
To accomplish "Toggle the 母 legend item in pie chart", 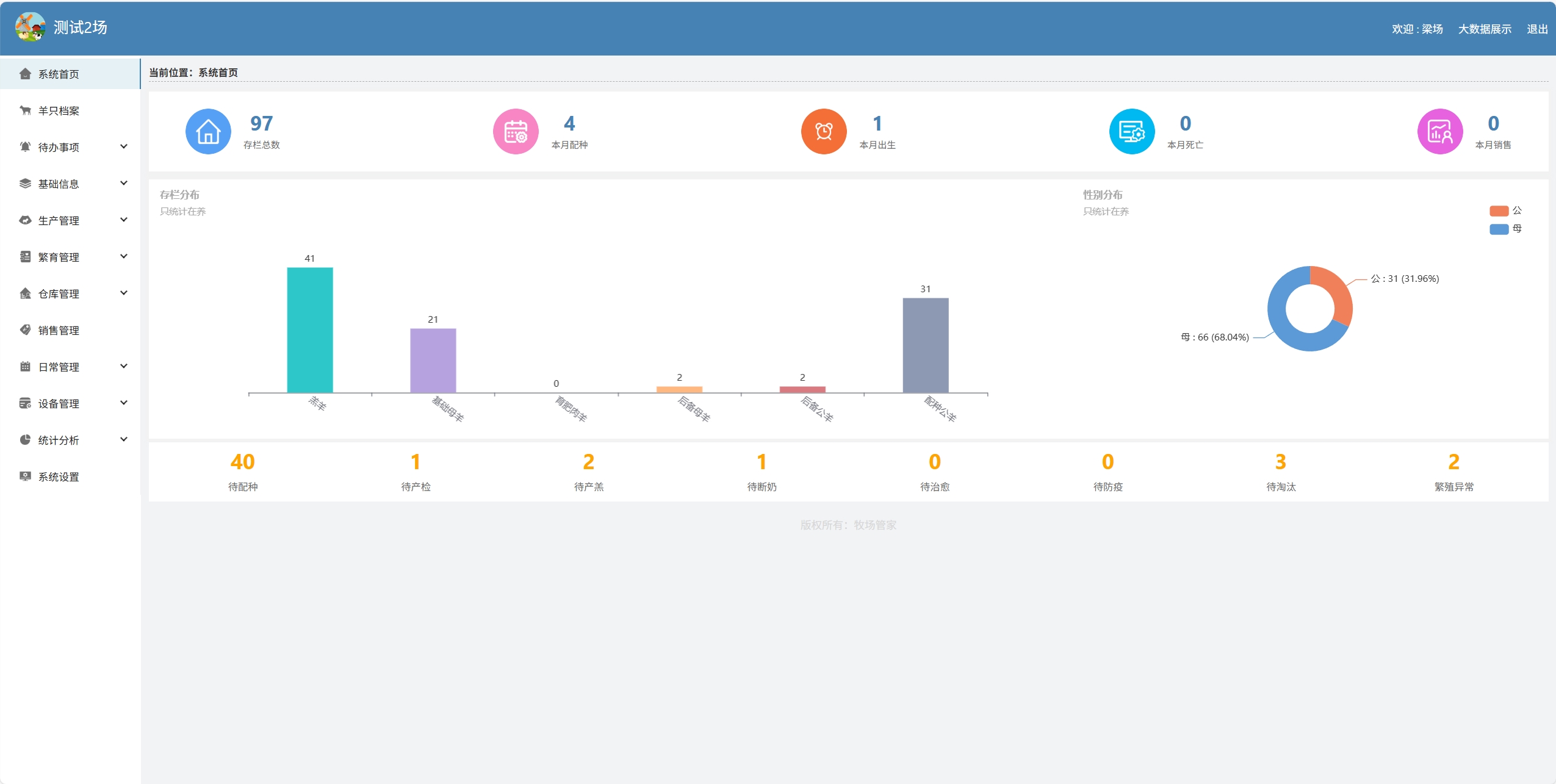I will [1505, 229].
